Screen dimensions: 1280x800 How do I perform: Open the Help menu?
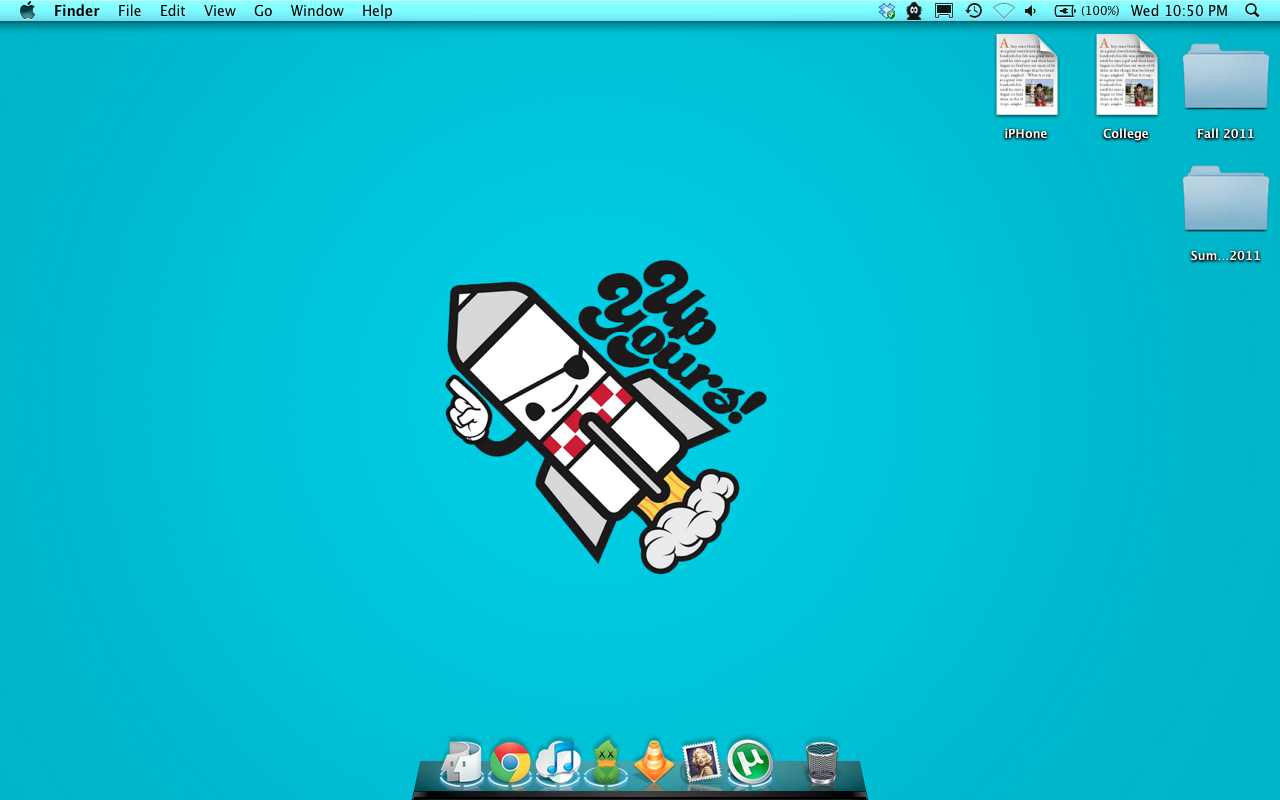click(x=377, y=11)
